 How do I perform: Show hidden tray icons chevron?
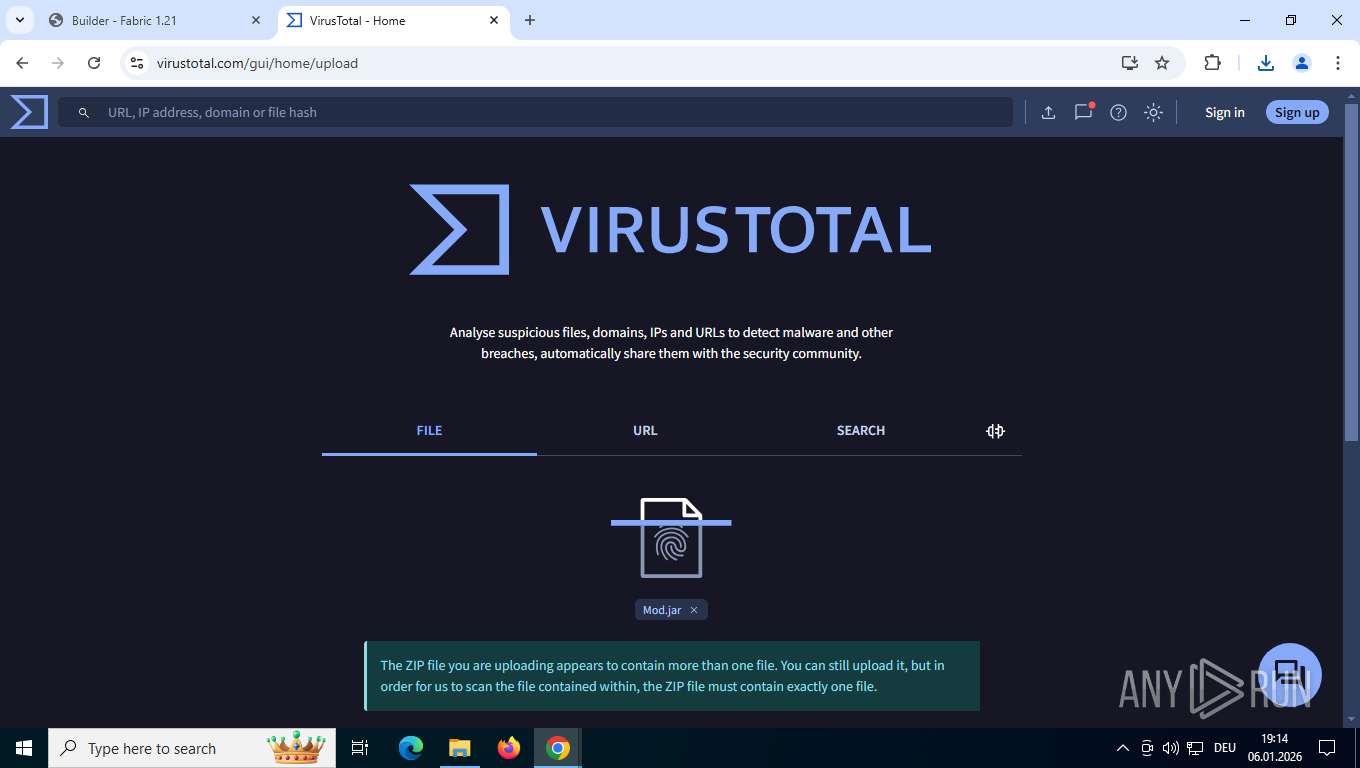(1122, 748)
